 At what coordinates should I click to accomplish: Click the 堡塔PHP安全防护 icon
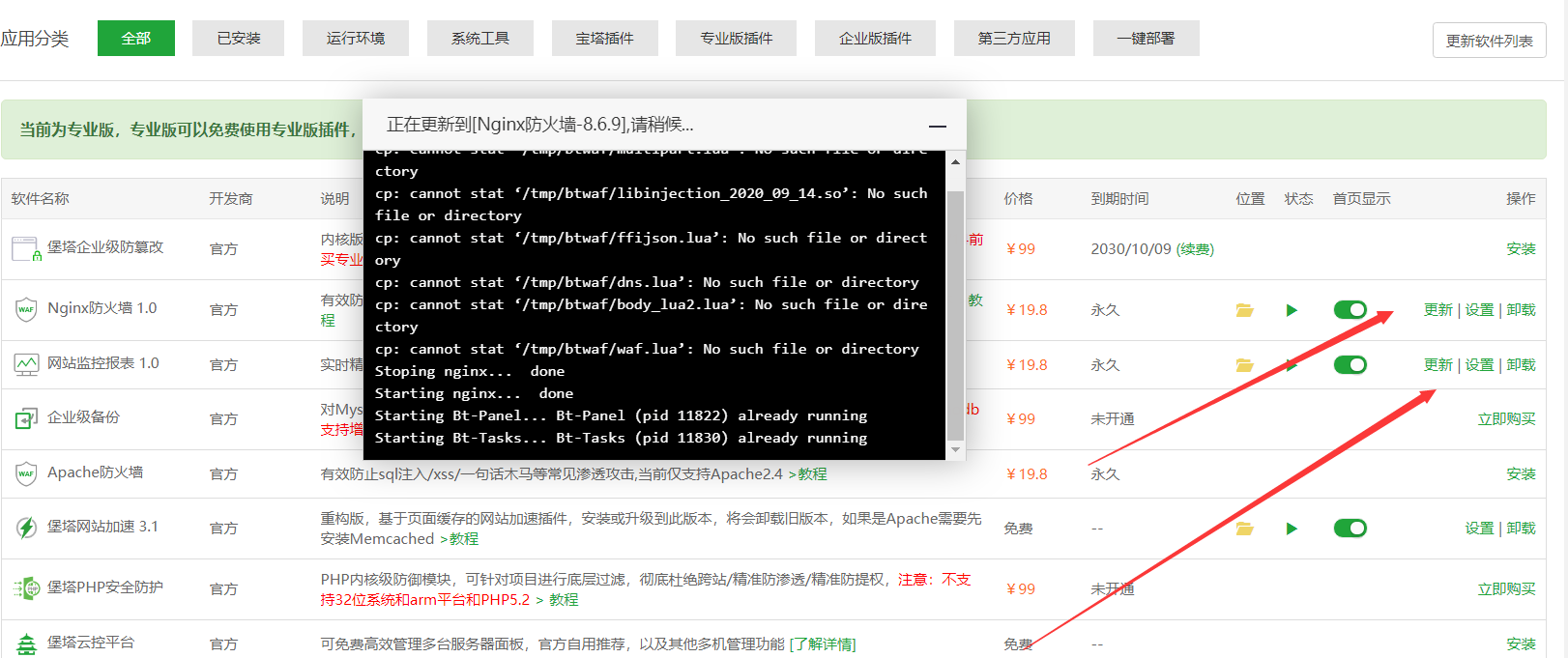tap(26, 588)
